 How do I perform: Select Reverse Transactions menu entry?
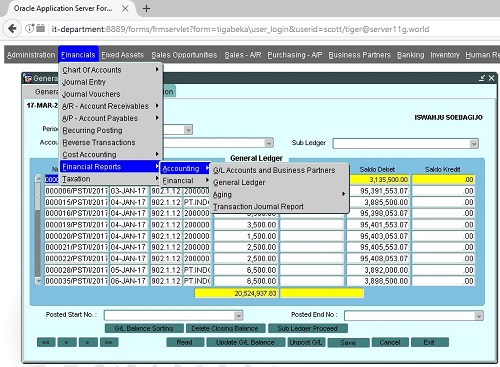pyautogui.click(x=111, y=142)
